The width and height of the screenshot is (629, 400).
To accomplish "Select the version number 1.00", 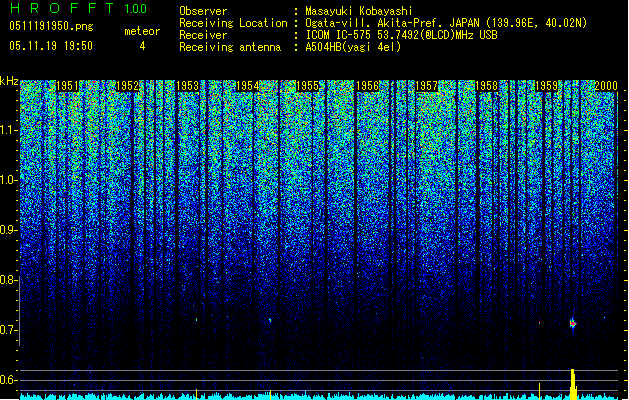I will 135,8.
